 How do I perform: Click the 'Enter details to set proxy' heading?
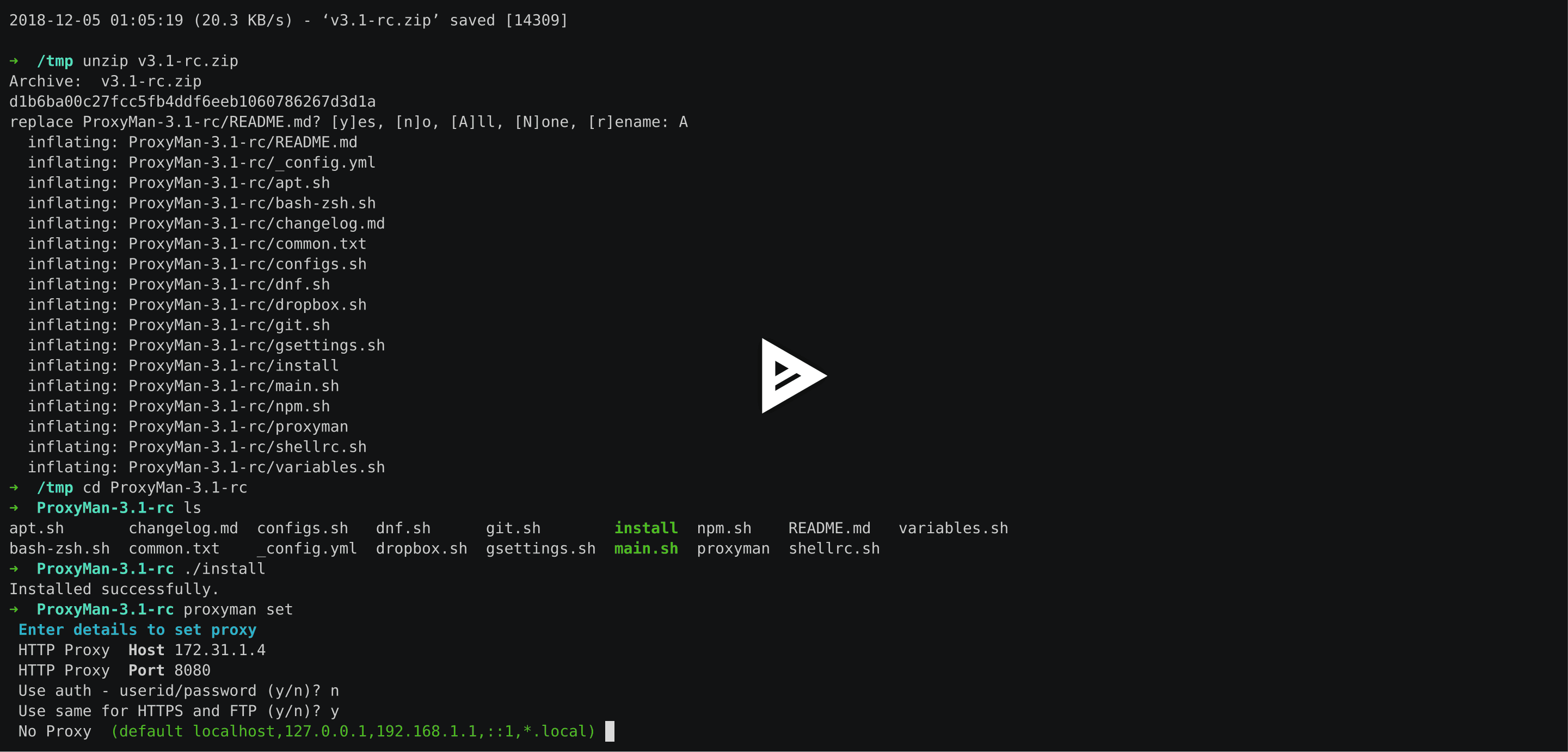137,630
